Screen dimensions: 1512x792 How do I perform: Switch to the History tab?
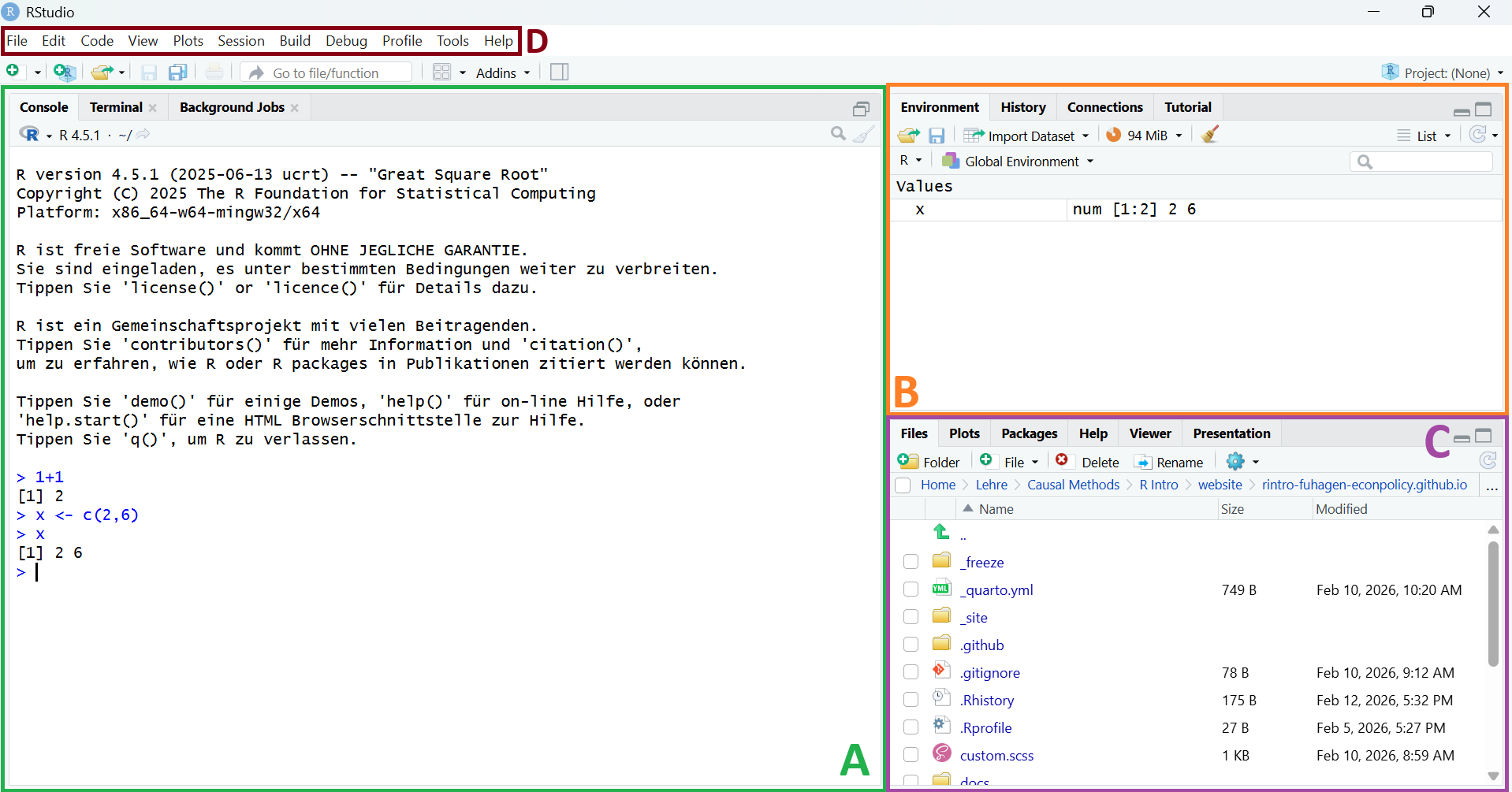(1022, 107)
